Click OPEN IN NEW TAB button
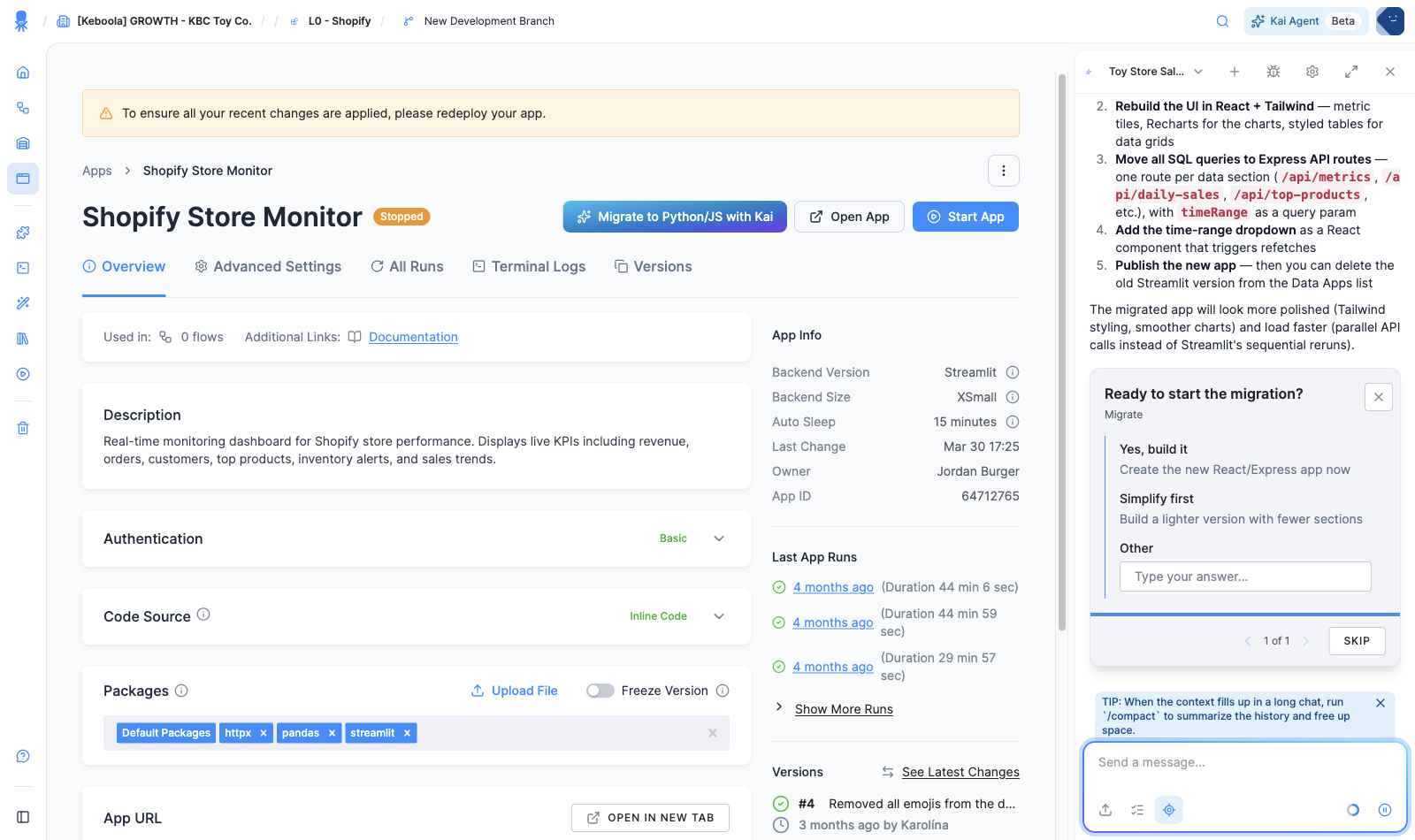Viewport: 1415px width, 840px height. [650, 818]
